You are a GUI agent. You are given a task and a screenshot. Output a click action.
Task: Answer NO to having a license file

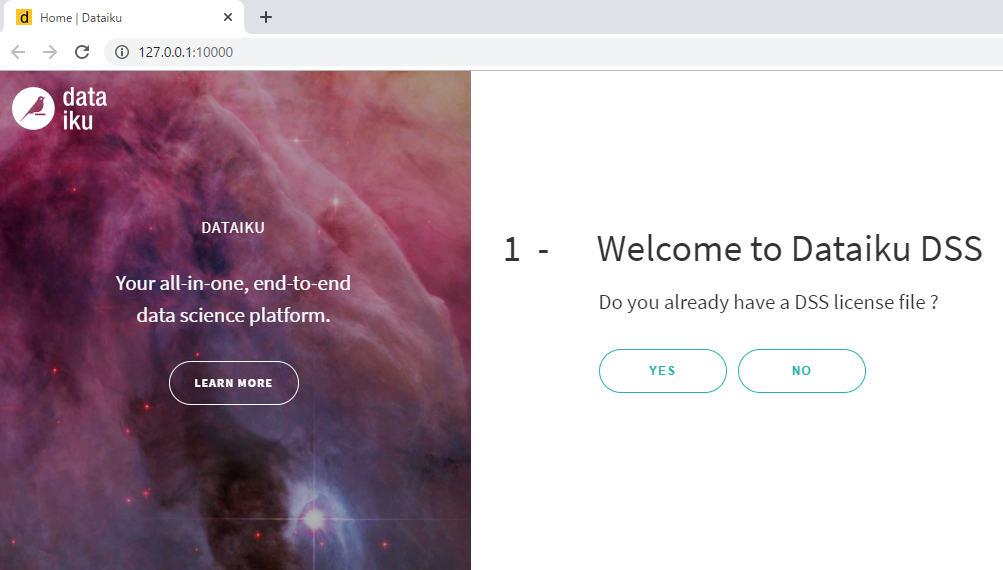pyautogui.click(x=802, y=370)
